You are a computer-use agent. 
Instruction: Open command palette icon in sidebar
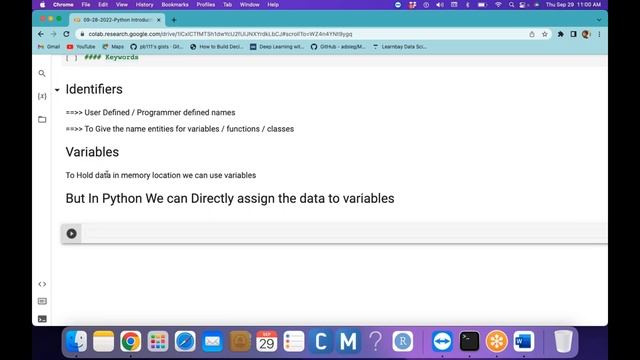[42, 301]
